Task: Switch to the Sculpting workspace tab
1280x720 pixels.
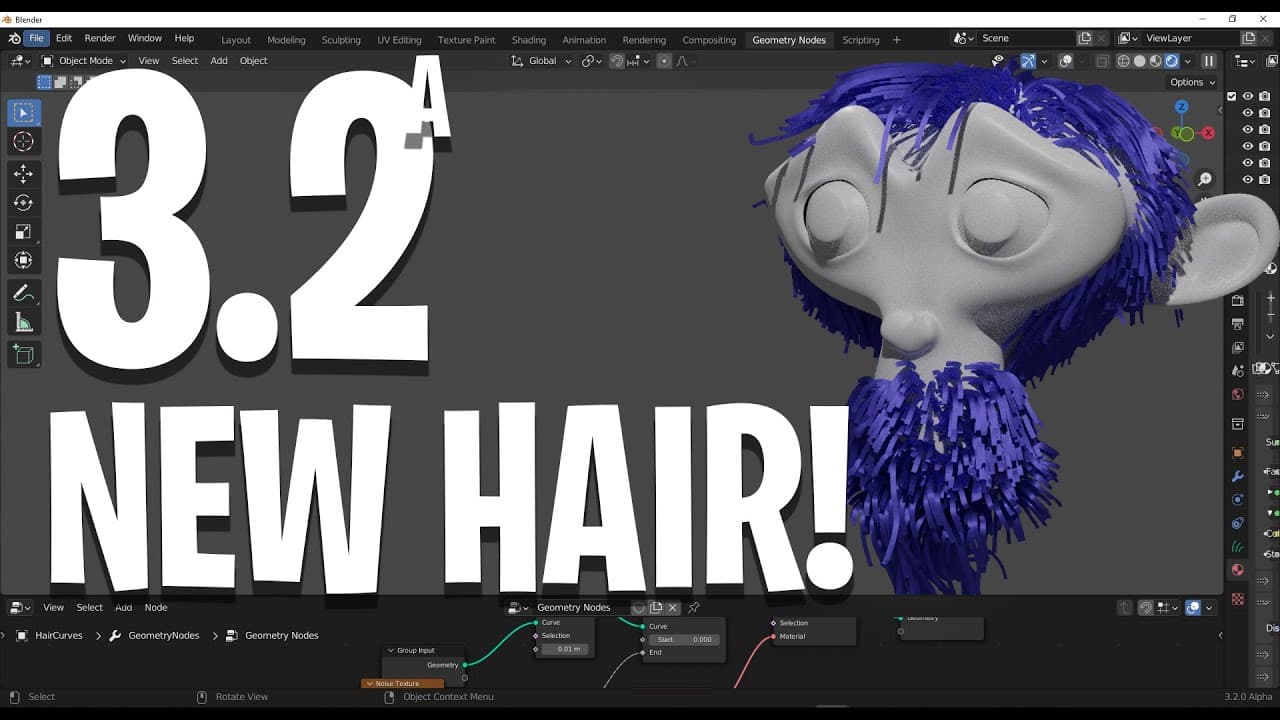Action: coord(341,40)
